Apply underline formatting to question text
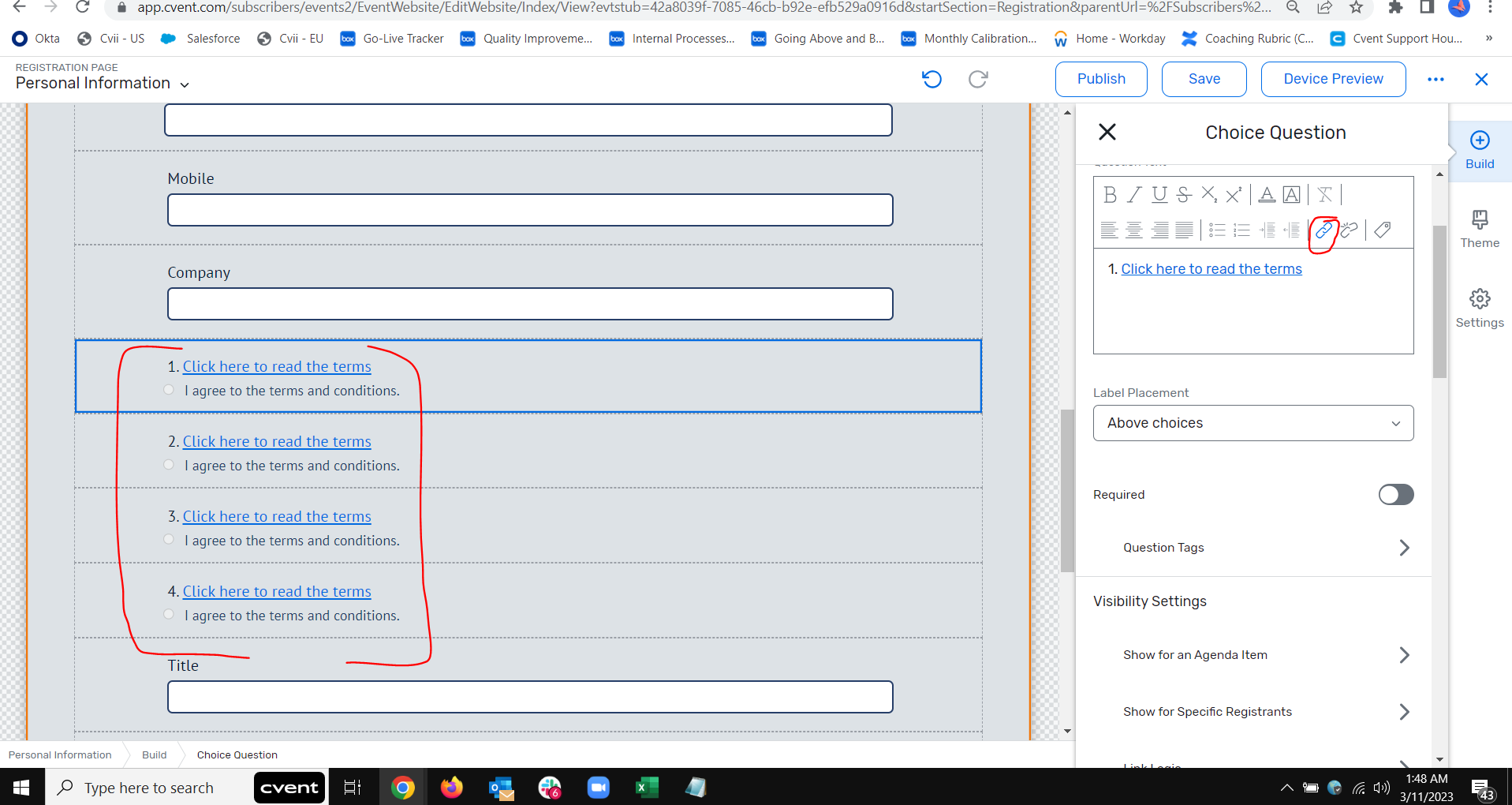This screenshot has height=805, width=1512. 1159,194
